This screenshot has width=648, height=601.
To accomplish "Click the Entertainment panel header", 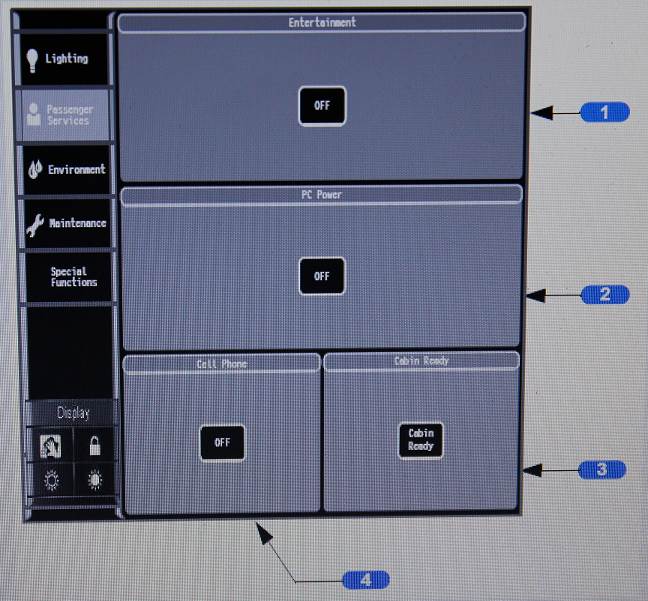I will tap(322, 22).
